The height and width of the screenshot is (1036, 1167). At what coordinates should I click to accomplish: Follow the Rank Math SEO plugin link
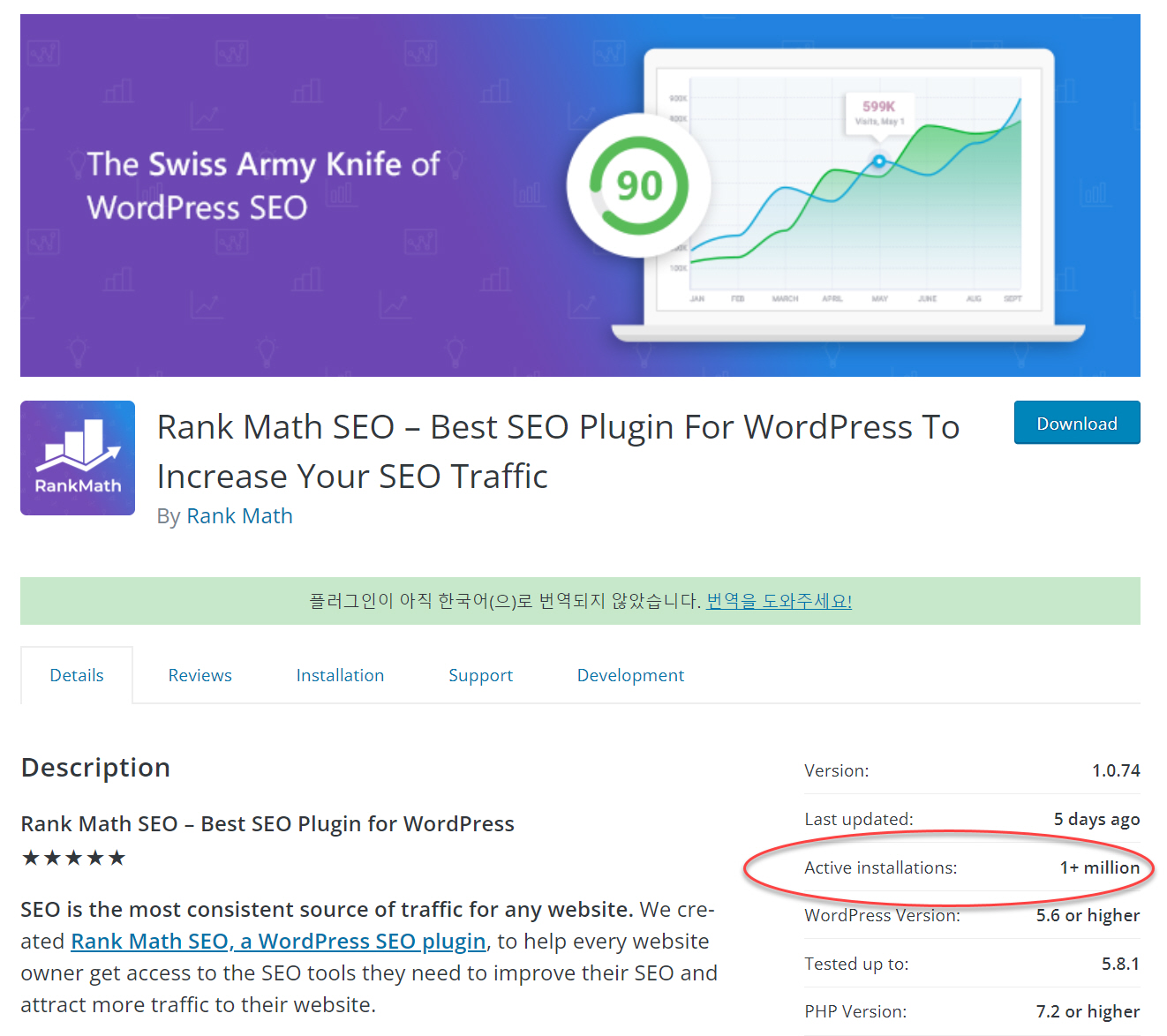278,942
